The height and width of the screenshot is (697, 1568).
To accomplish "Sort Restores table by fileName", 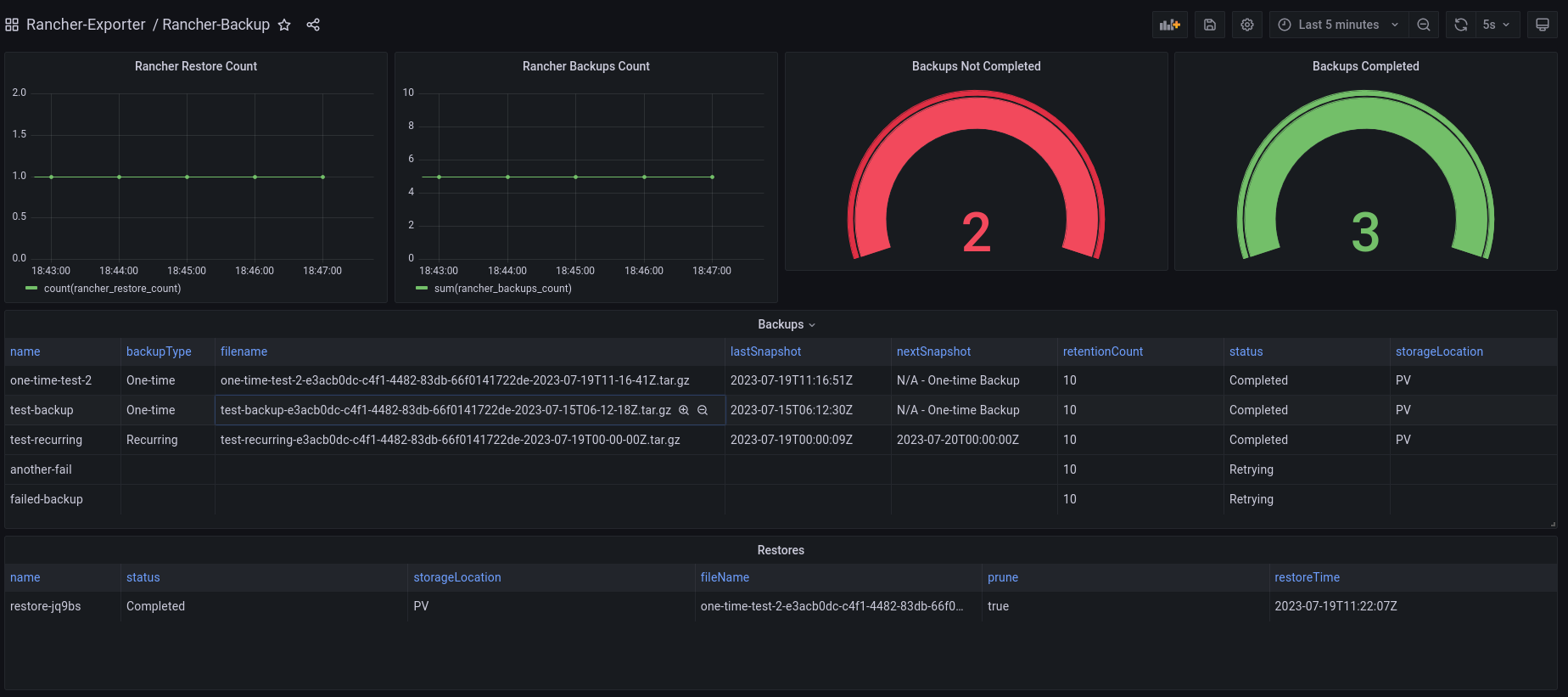I will click(x=725, y=577).
